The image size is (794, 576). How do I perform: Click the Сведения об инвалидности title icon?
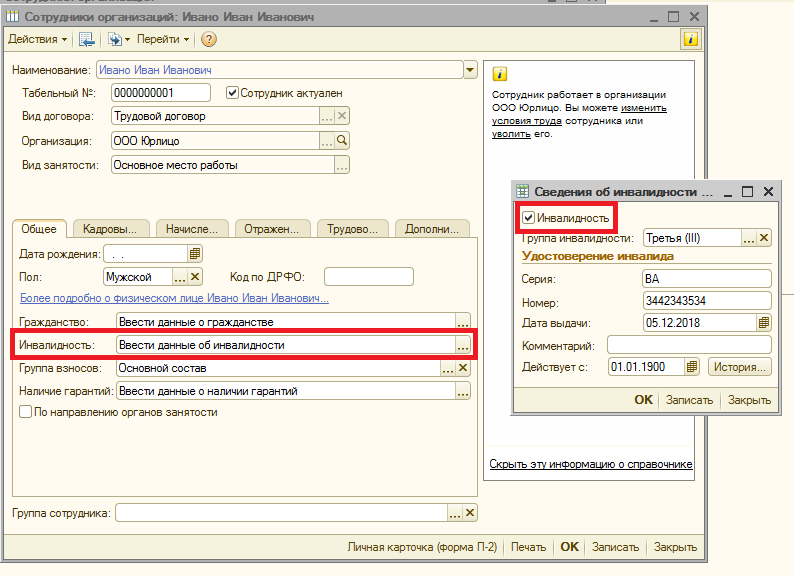pos(522,191)
